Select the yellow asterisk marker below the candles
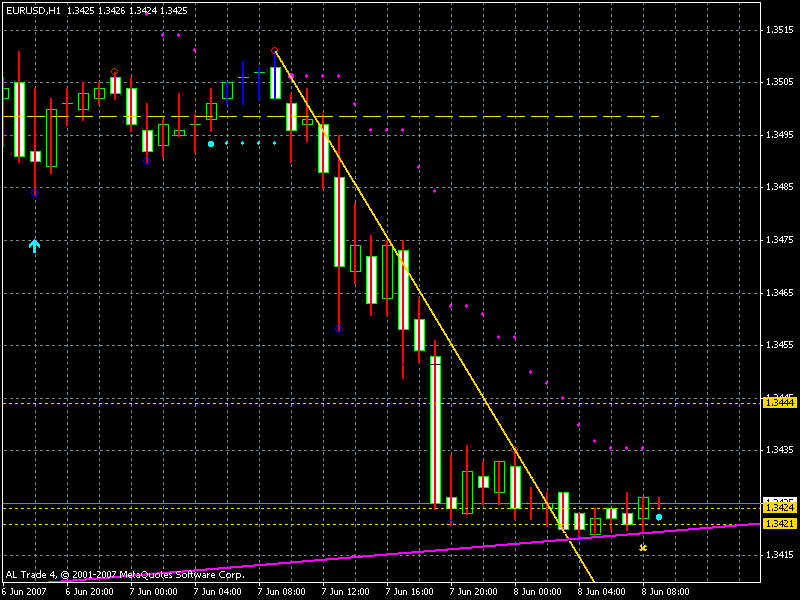This screenshot has height=600, width=800. (643, 548)
